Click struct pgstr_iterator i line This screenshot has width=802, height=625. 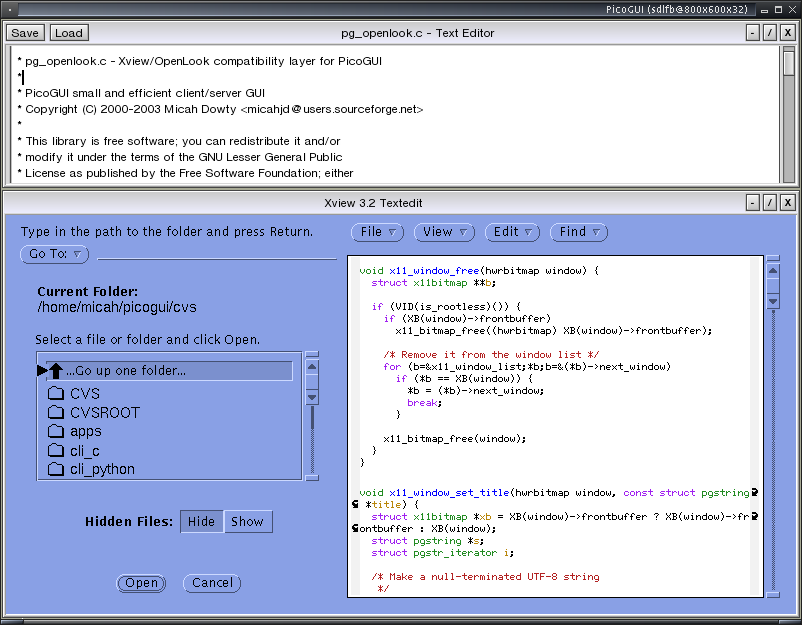(x=443, y=553)
